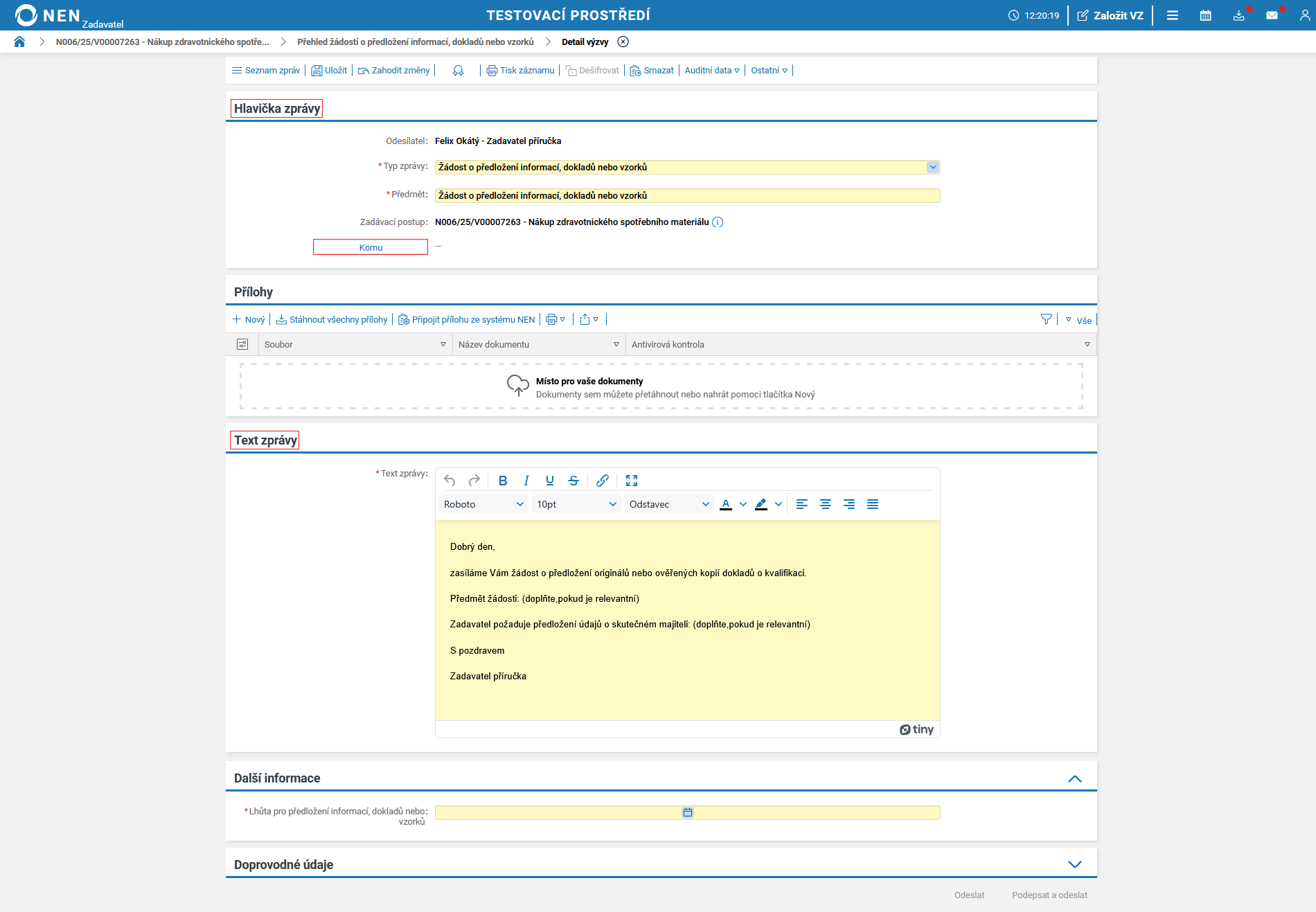Open the date picker for Lhůta field
The image size is (1316, 912).
686,812
